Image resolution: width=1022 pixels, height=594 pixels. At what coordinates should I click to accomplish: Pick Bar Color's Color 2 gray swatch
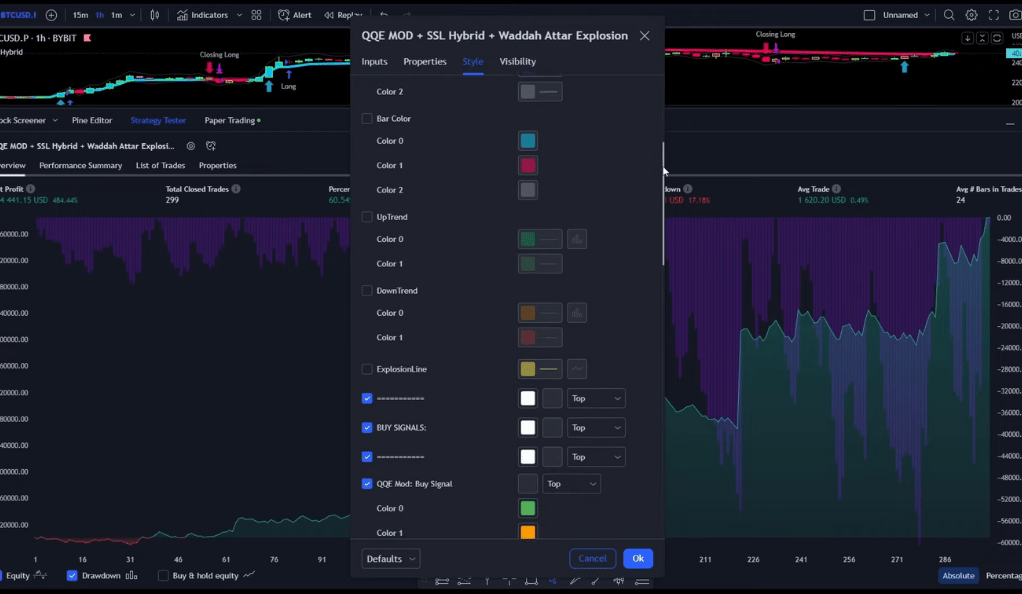coord(528,190)
